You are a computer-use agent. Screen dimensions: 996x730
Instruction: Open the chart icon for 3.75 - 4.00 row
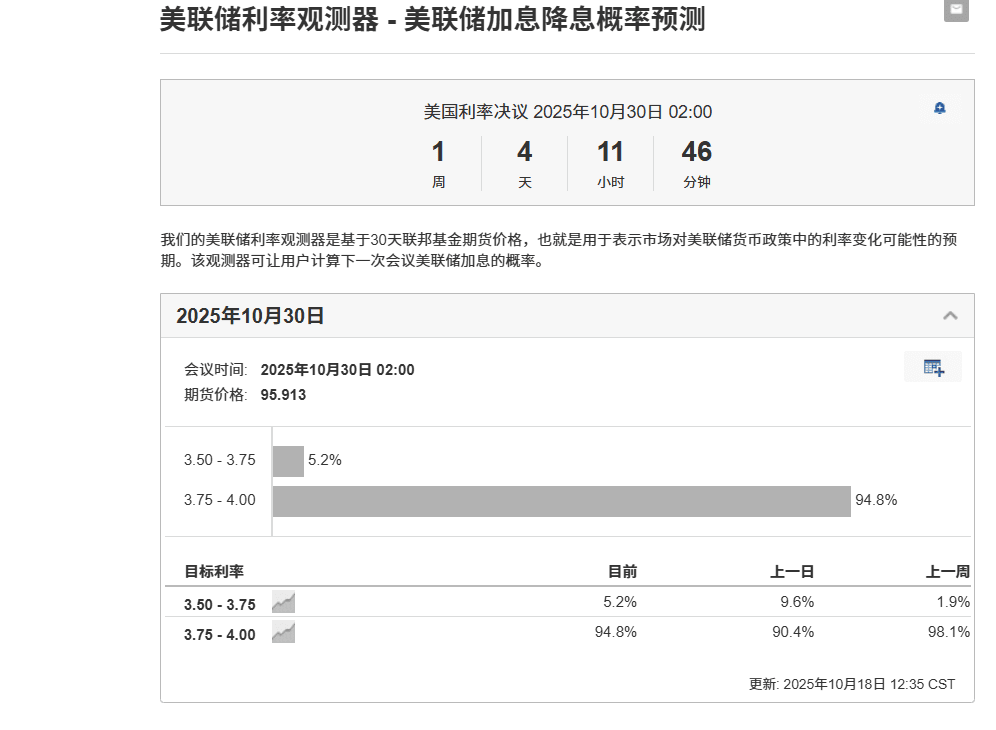(x=284, y=633)
